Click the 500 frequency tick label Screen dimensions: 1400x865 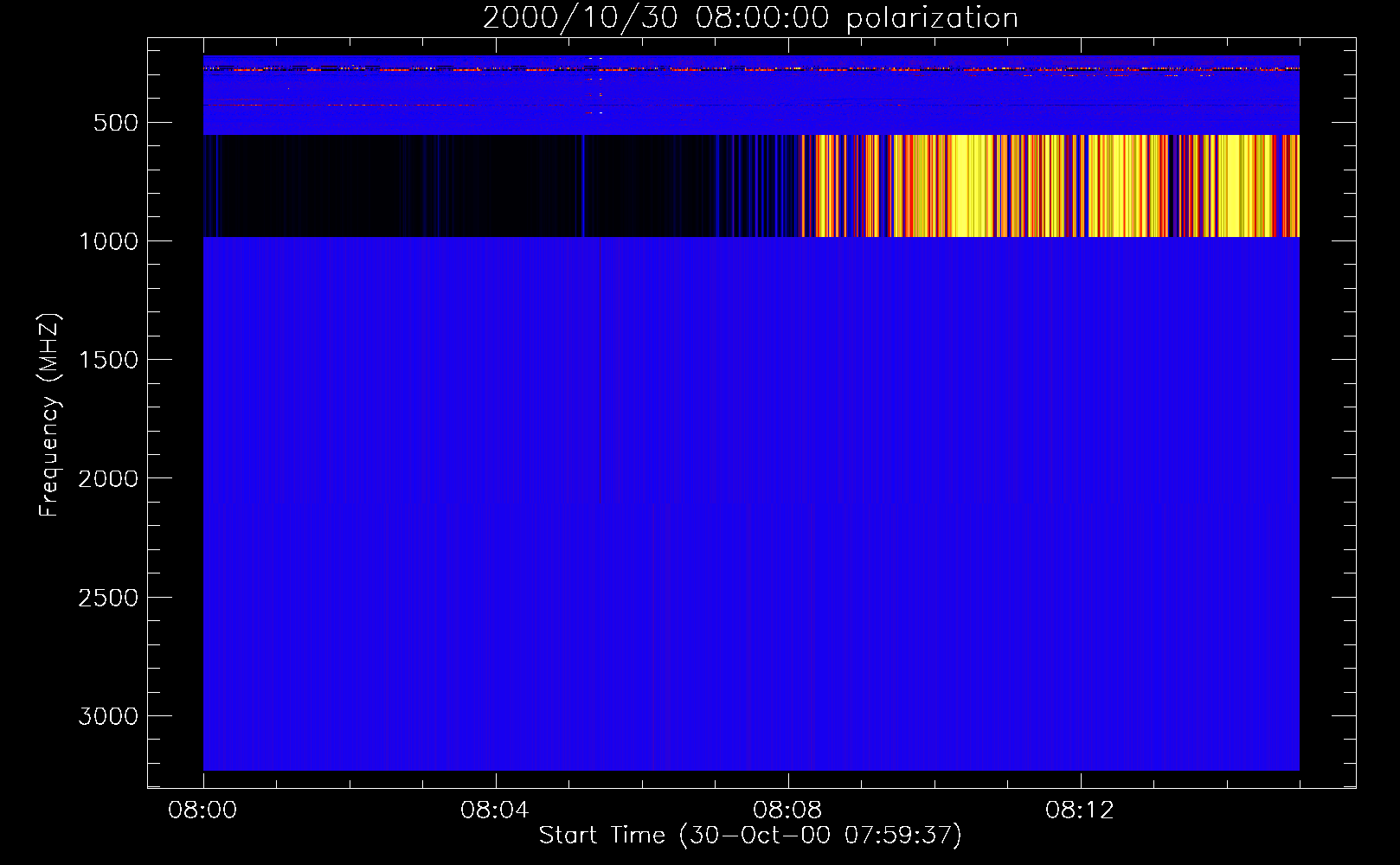click(116, 123)
